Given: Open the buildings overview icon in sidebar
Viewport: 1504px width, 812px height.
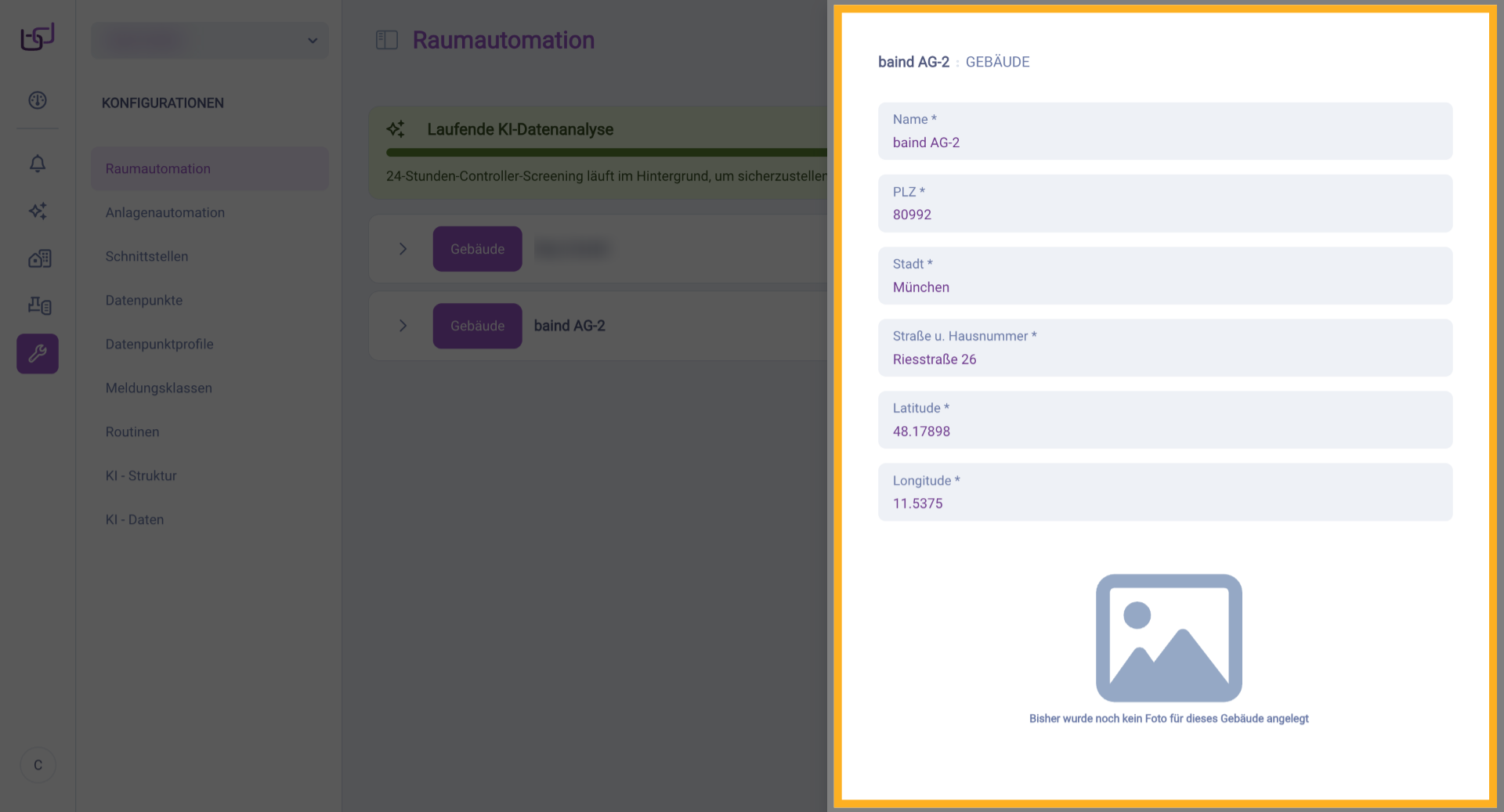Looking at the screenshot, I should [37, 258].
